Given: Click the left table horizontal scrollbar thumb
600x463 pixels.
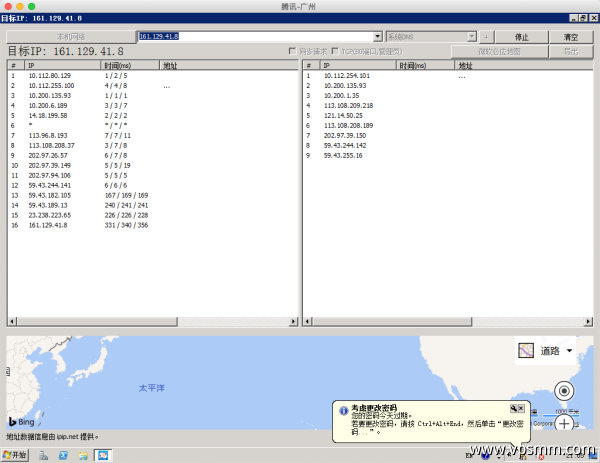Looking at the screenshot, I should click(97, 321).
